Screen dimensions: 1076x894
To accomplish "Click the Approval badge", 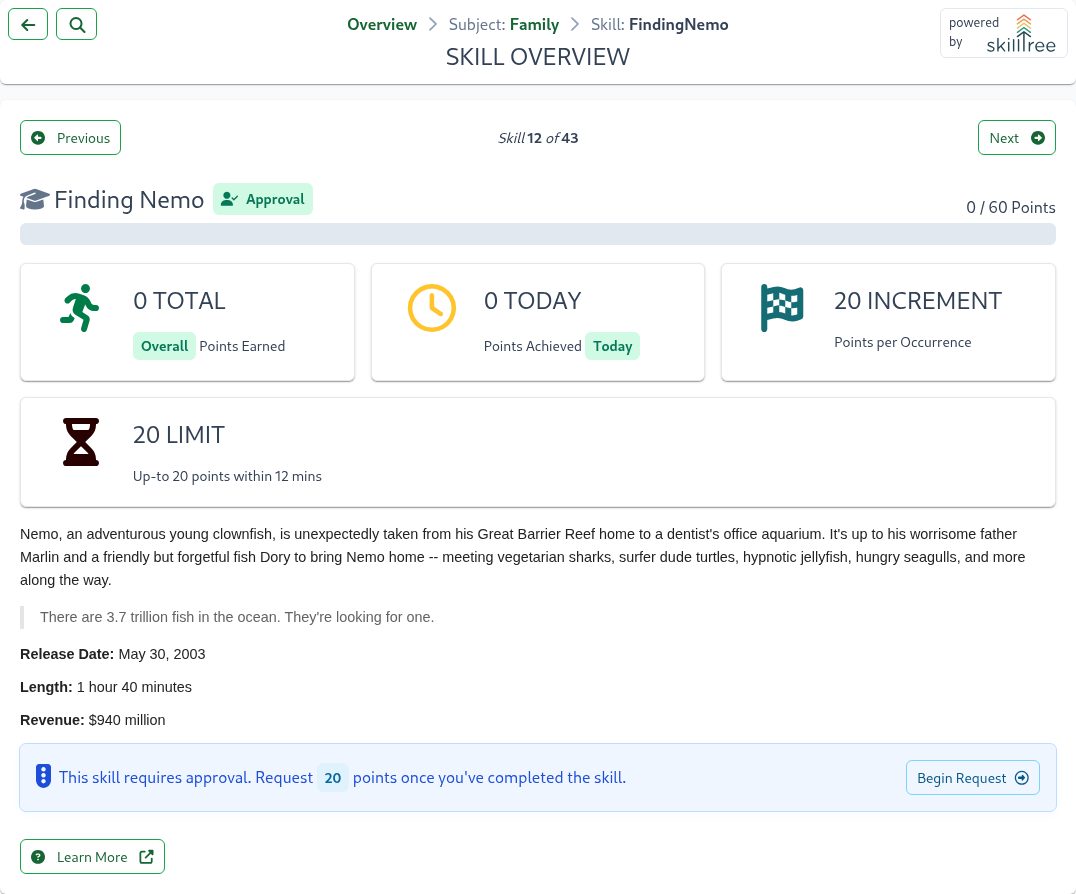I will 263,200.
